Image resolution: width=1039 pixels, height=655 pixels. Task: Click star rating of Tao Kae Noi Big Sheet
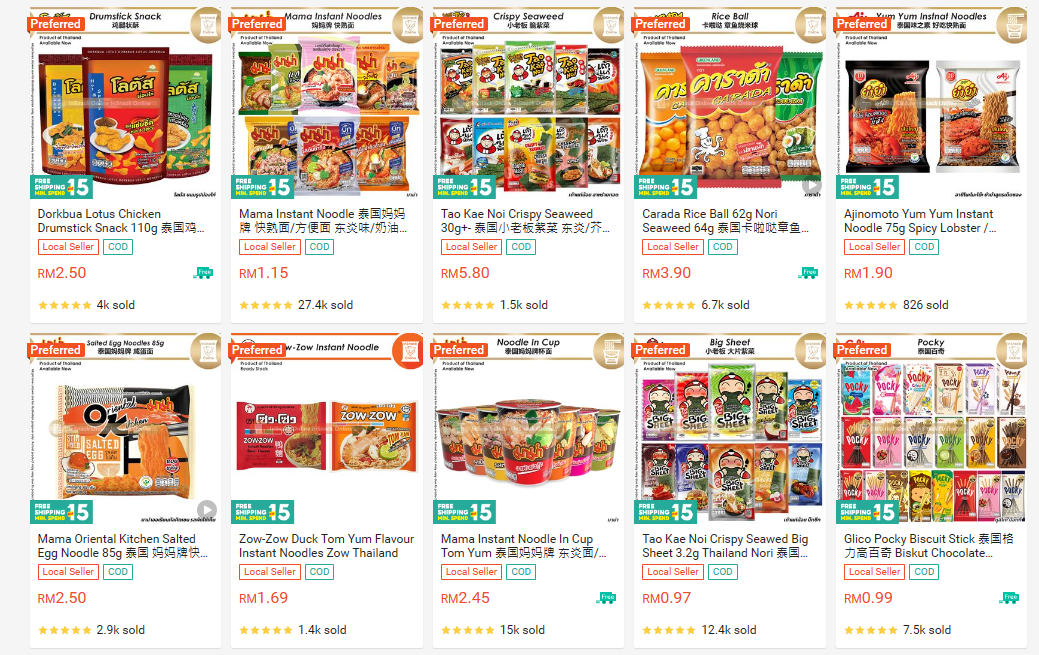tap(669, 630)
